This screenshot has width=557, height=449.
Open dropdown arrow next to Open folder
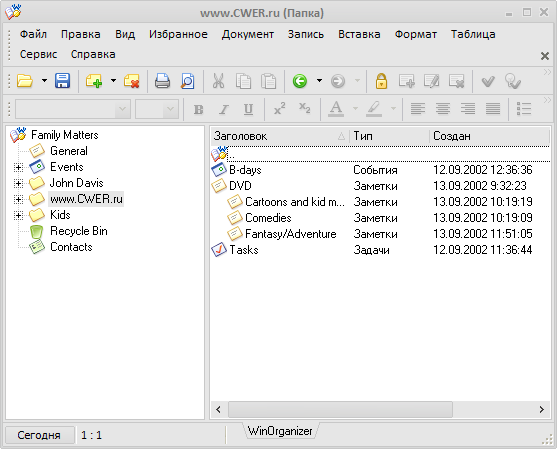(x=44, y=81)
